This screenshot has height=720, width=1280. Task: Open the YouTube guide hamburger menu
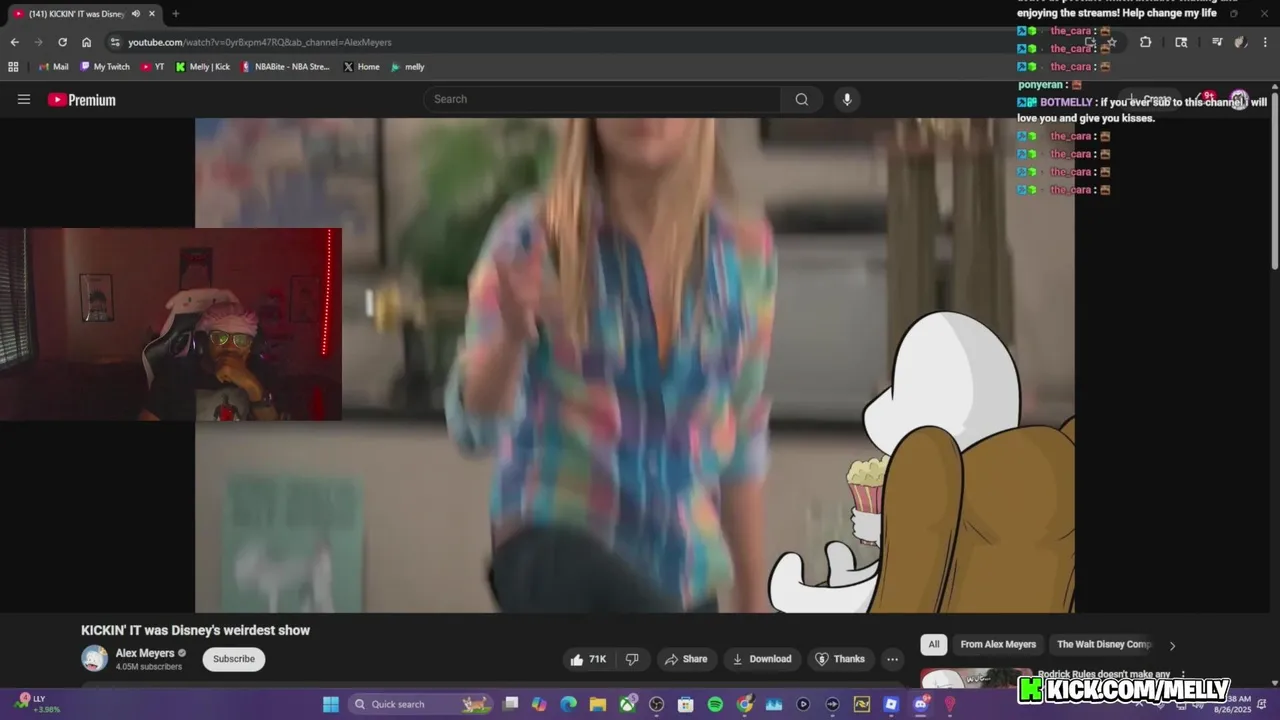[24, 99]
